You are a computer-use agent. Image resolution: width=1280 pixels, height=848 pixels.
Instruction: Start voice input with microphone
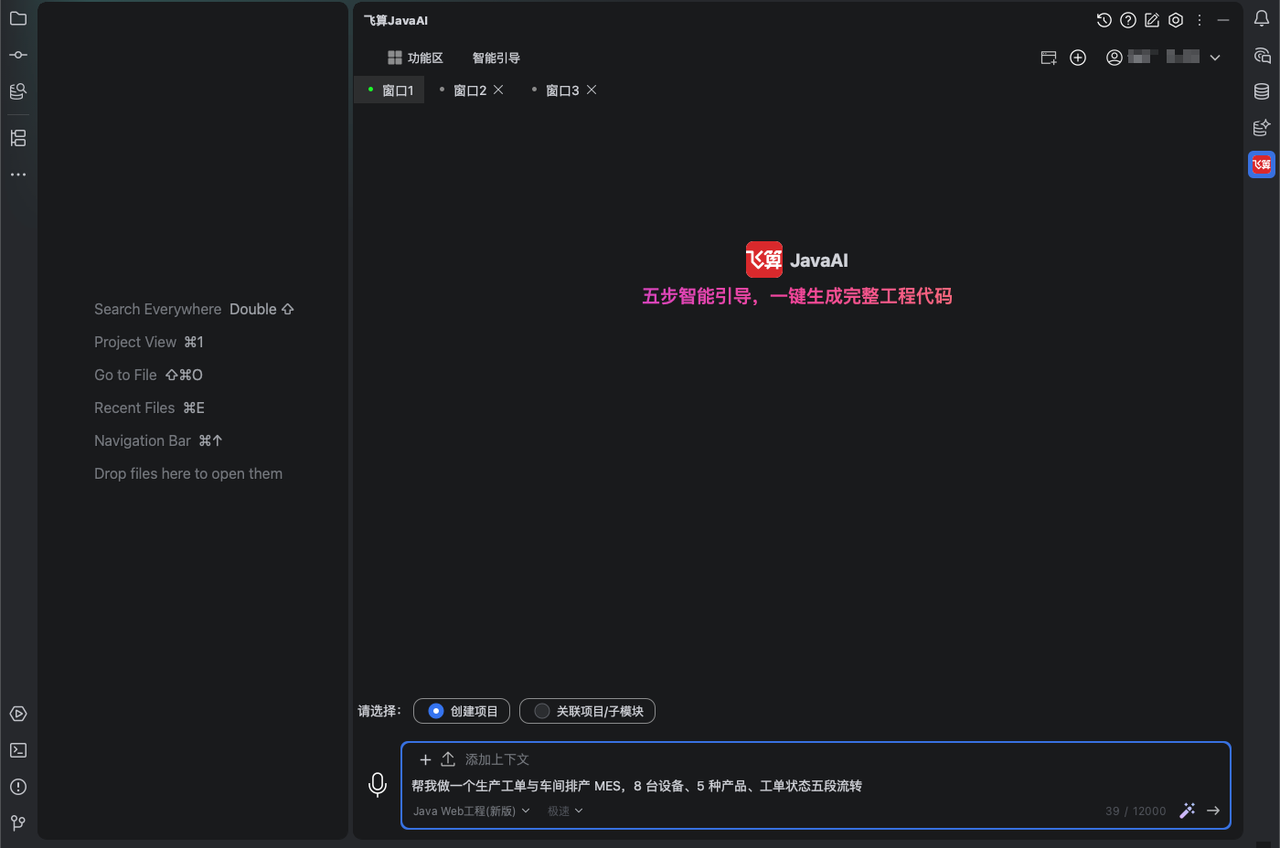(377, 785)
